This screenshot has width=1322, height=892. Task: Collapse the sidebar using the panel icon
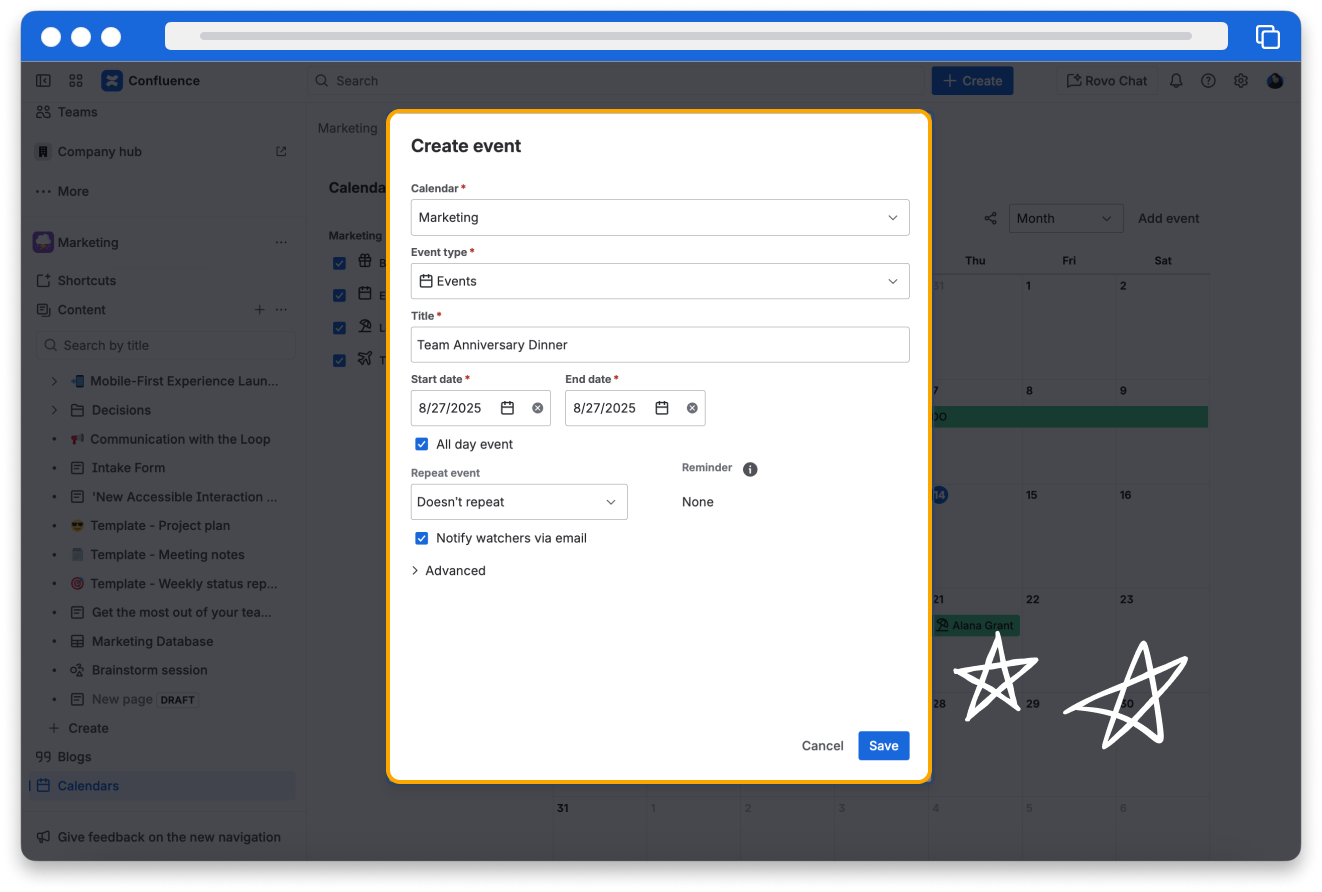pos(43,81)
